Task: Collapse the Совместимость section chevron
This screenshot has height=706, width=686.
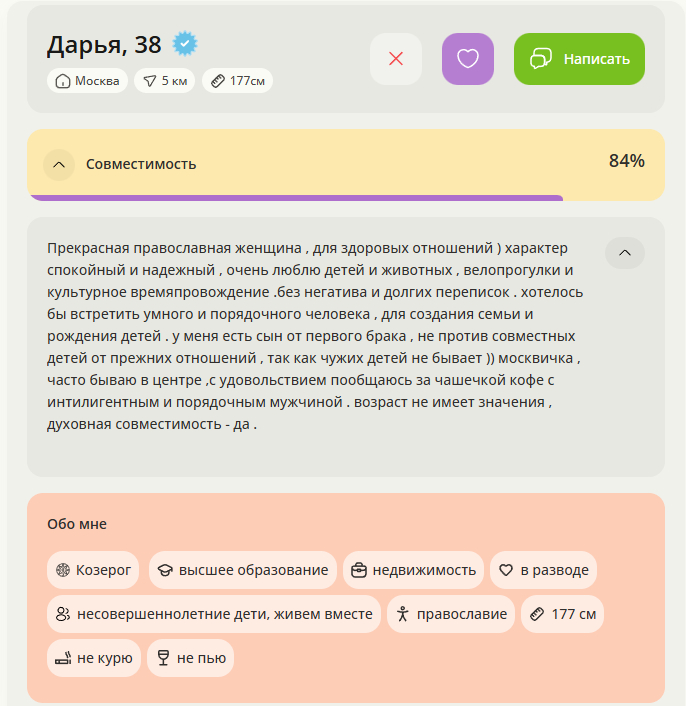Action: coord(59,165)
